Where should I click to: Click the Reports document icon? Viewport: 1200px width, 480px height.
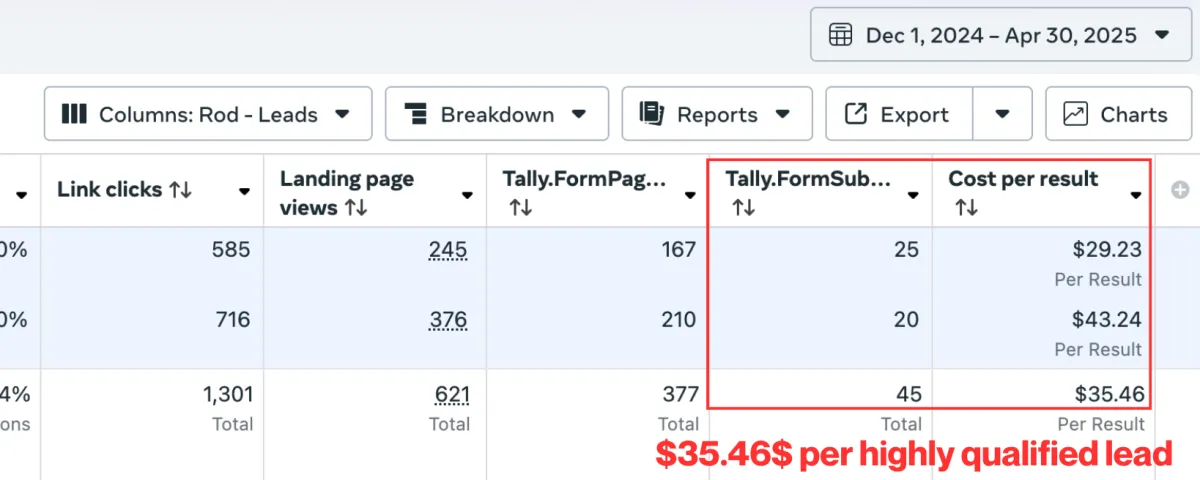(653, 114)
